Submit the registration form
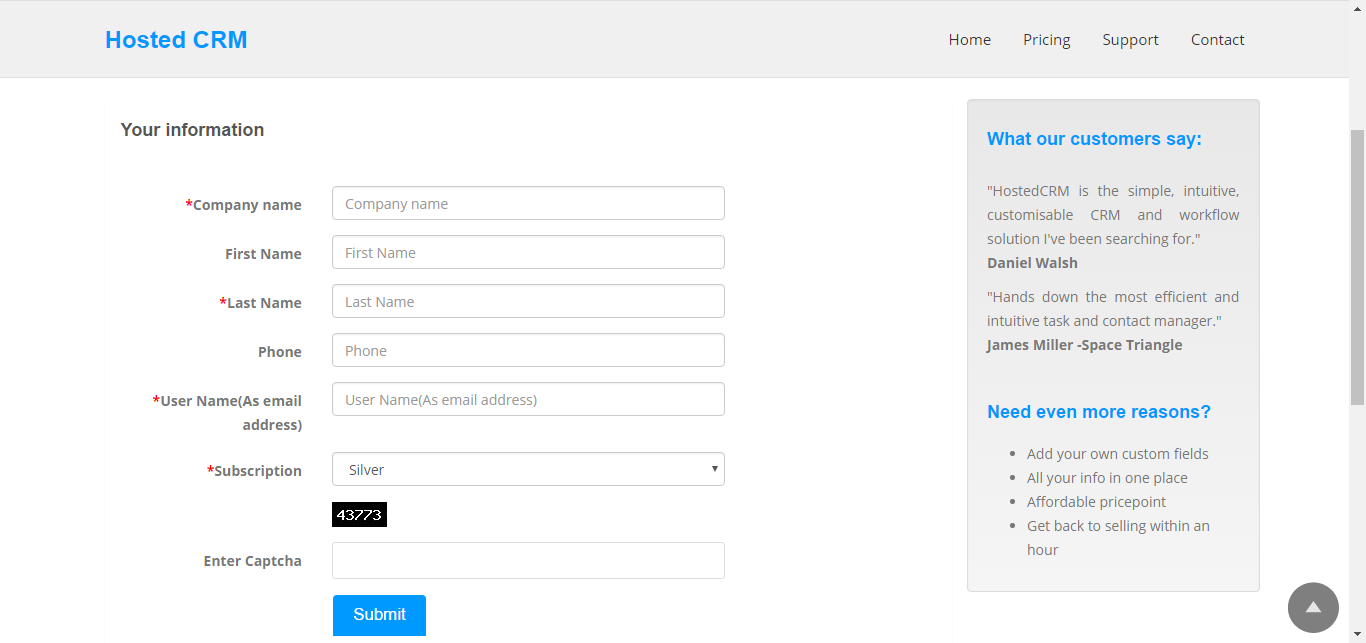 point(379,615)
